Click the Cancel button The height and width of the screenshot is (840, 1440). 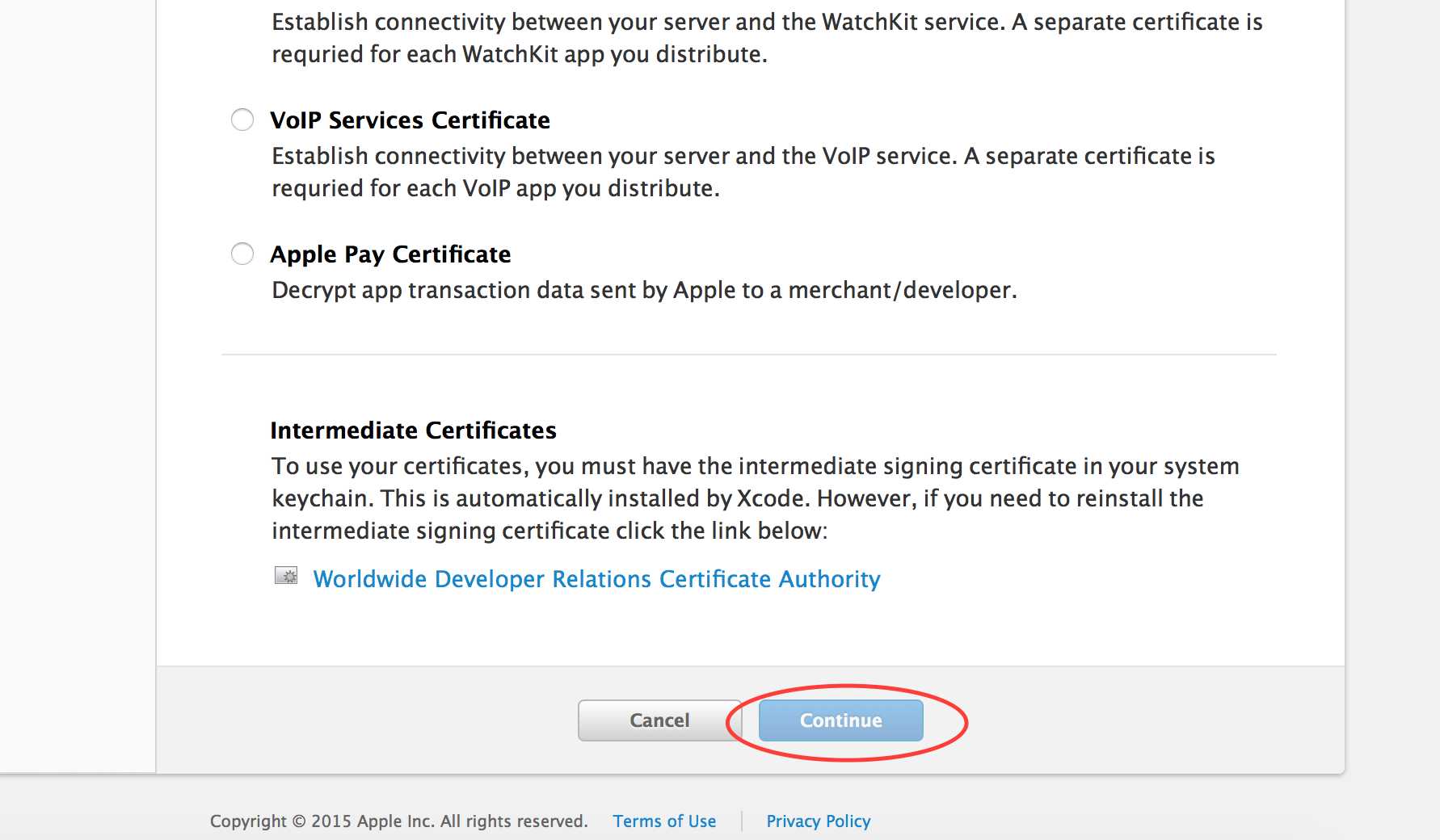(x=659, y=720)
